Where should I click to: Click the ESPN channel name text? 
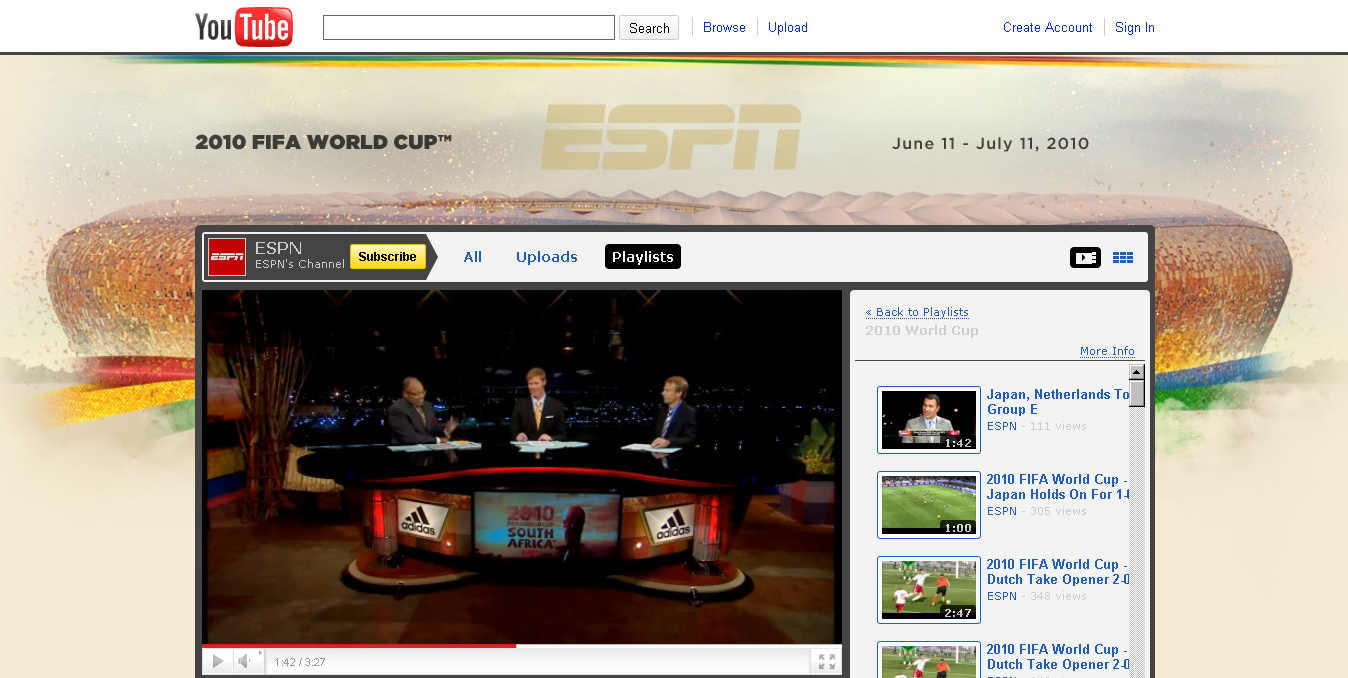tap(278, 248)
